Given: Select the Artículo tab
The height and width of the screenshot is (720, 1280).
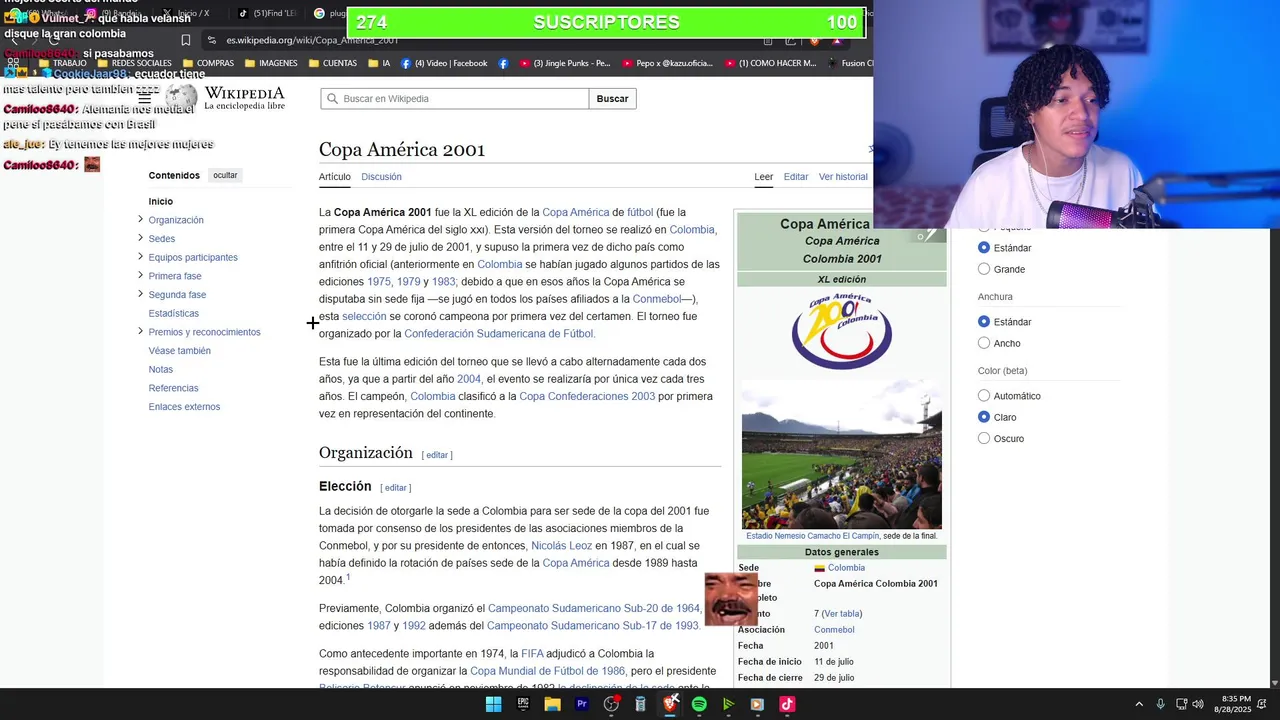Looking at the screenshot, I should (335, 177).
